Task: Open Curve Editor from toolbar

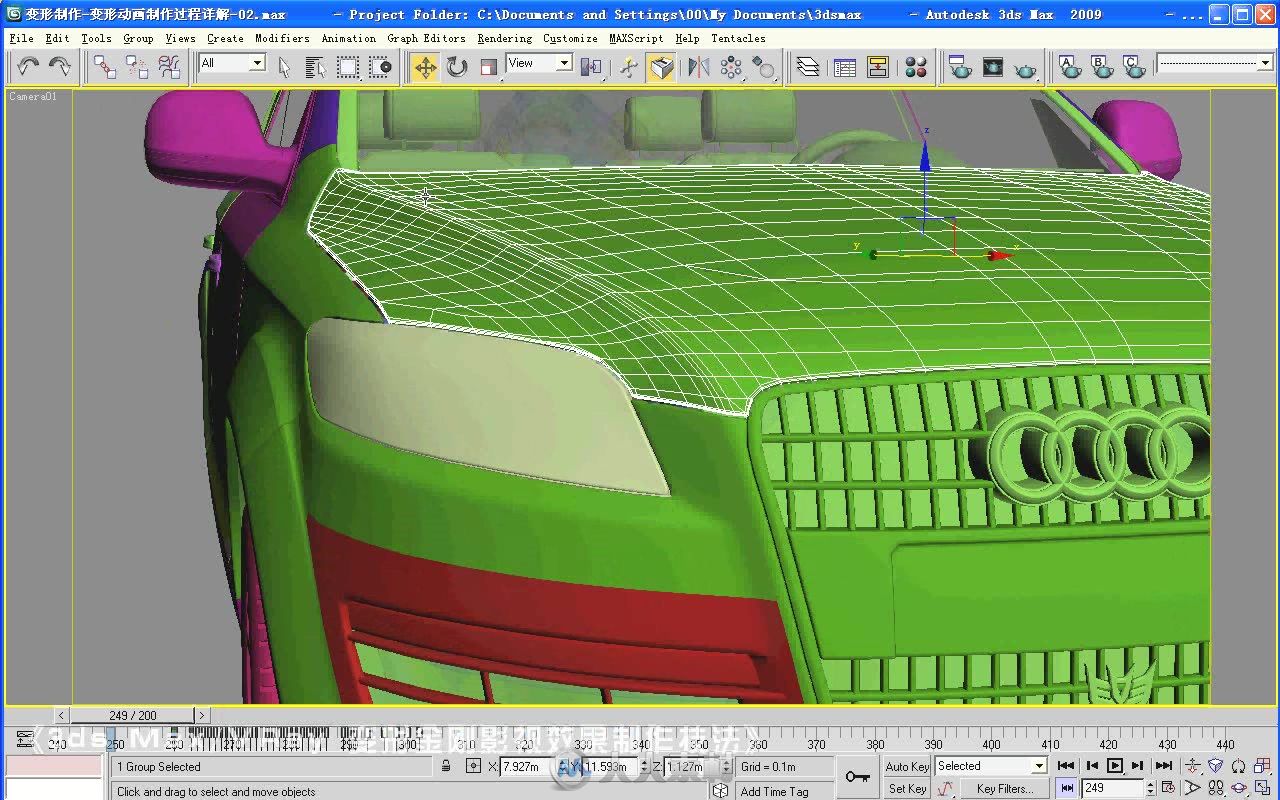Action: pyautogui.click(x=845, y=67)
